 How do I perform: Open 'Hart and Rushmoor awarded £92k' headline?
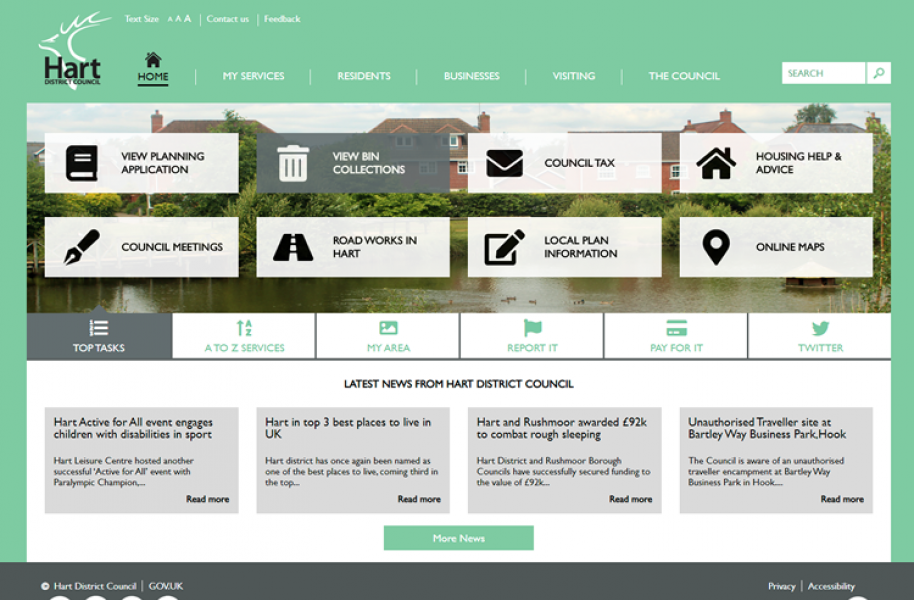pos(562,428)
